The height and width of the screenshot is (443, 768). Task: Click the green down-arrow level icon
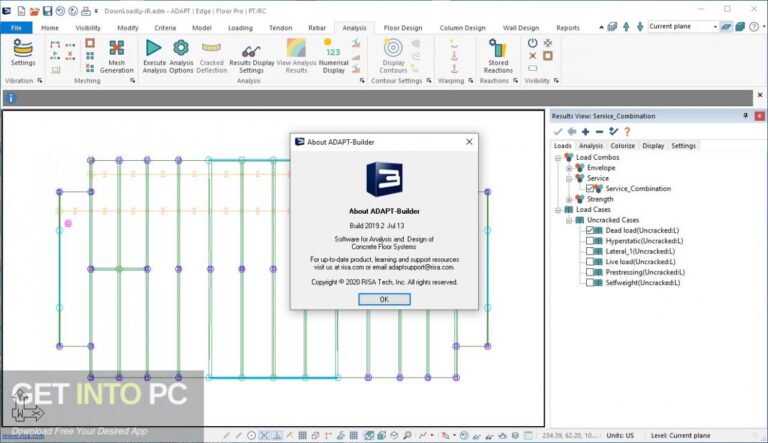click(640, 26)
